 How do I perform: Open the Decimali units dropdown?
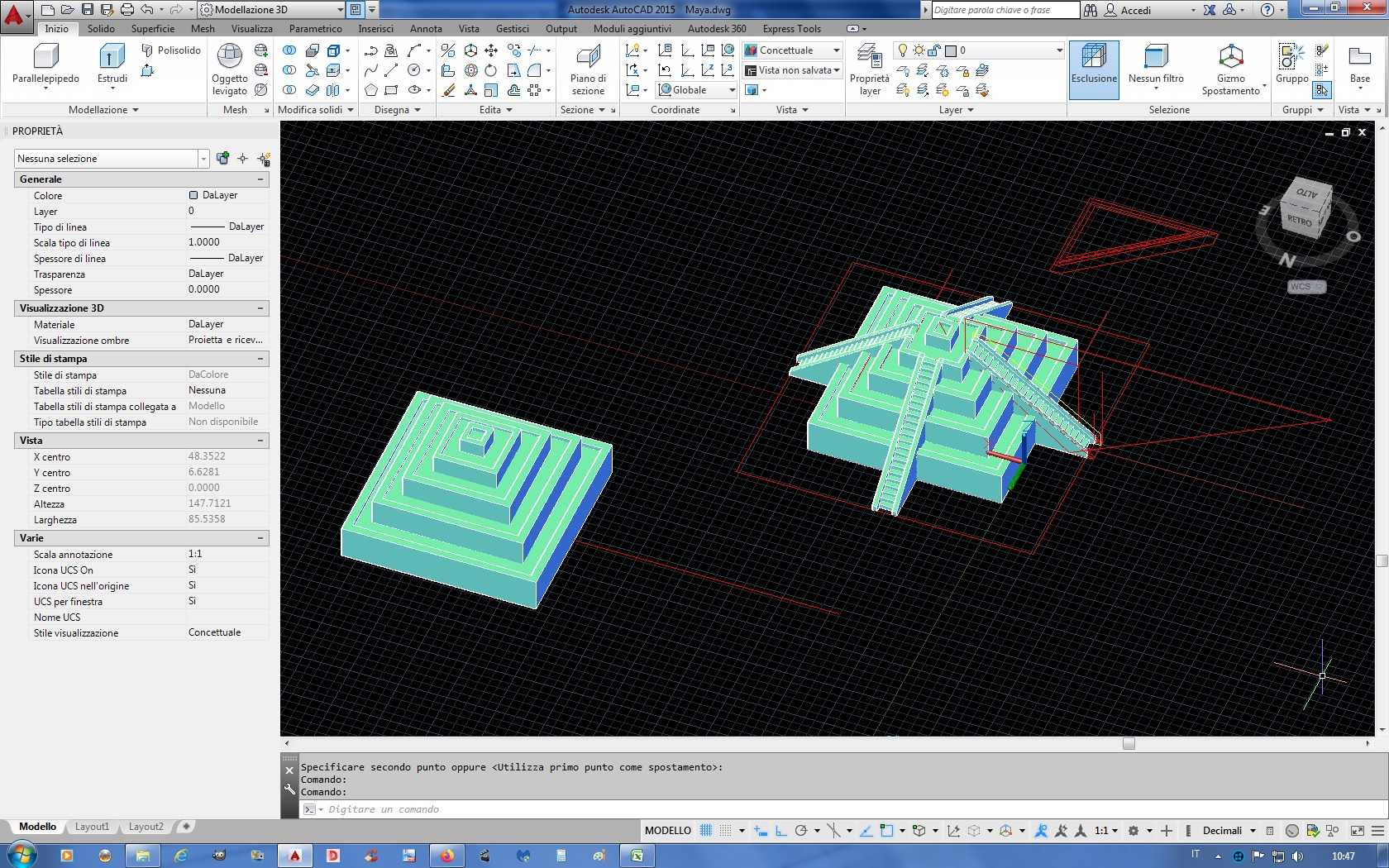tap(1229, 831)
